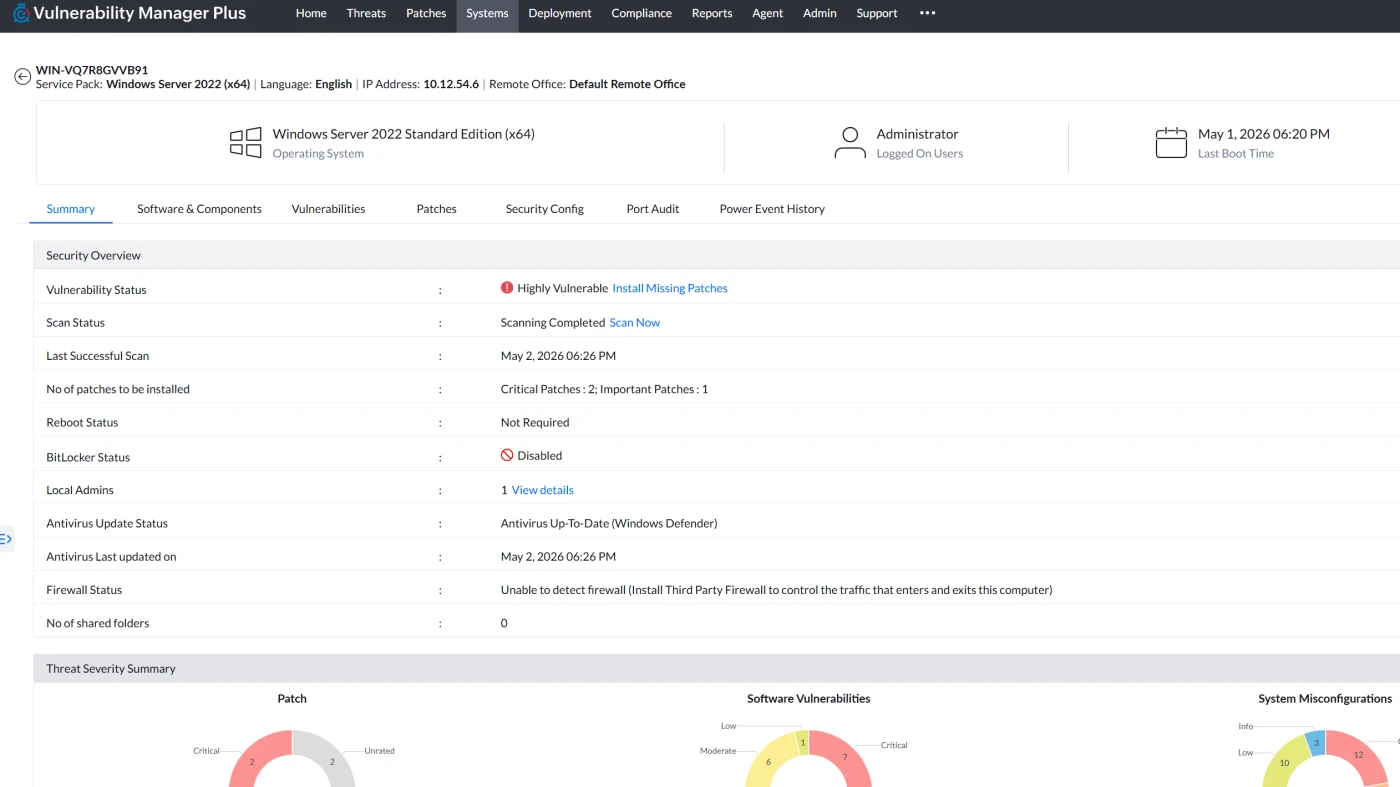This screenshot has width=1400, height=787.
Task: Click the 'Not Required' reboot status value
Action: tap(534, 422)
